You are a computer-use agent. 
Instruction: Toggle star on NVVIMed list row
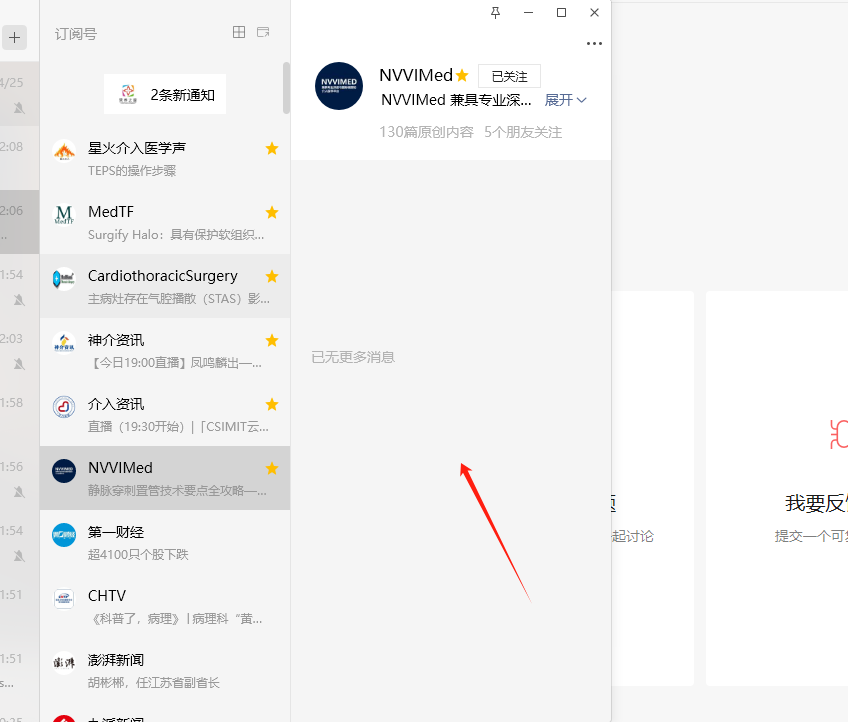tap(272, 468)
